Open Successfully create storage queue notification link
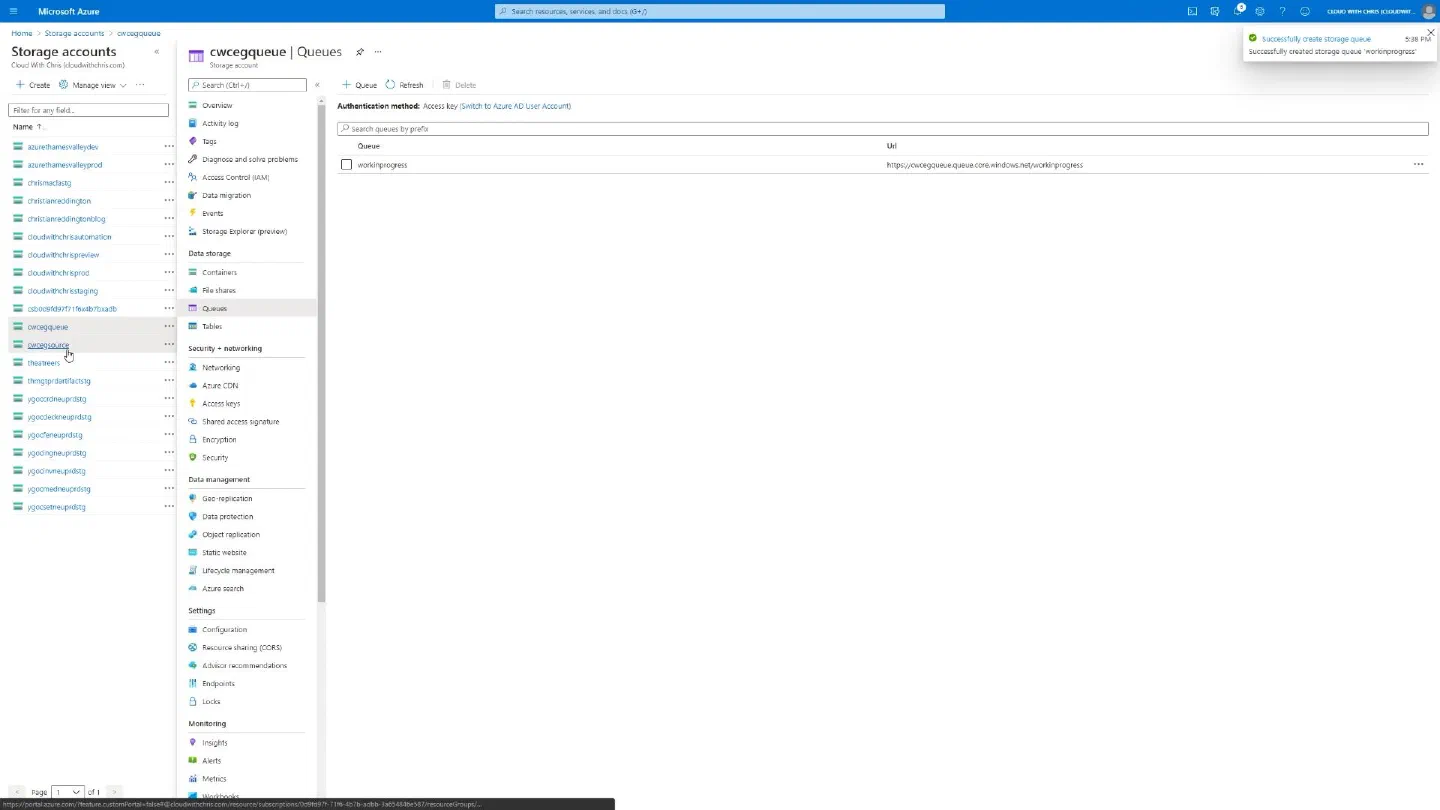 coord(1315,39)
